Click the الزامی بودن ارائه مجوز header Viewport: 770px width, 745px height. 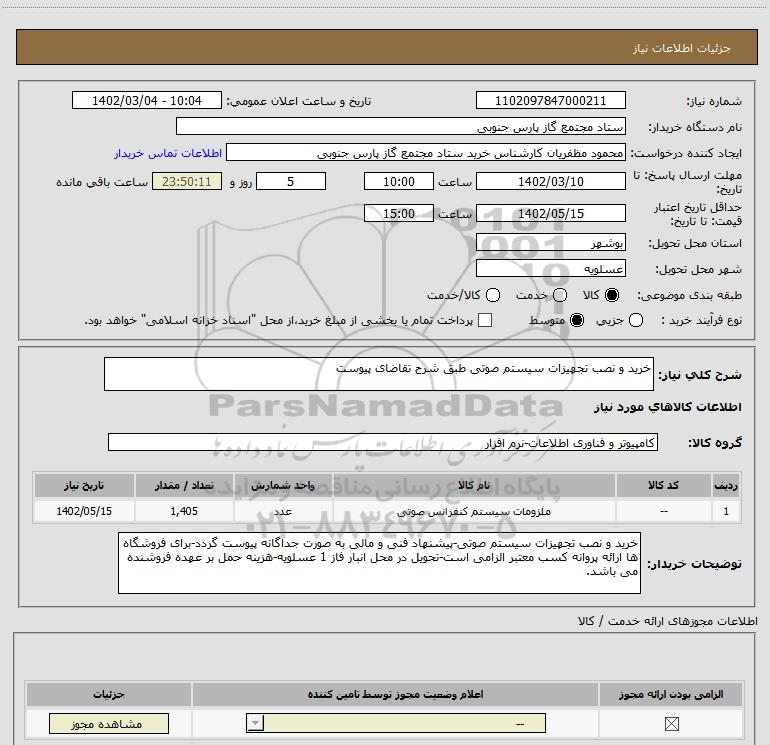point(671,694)
